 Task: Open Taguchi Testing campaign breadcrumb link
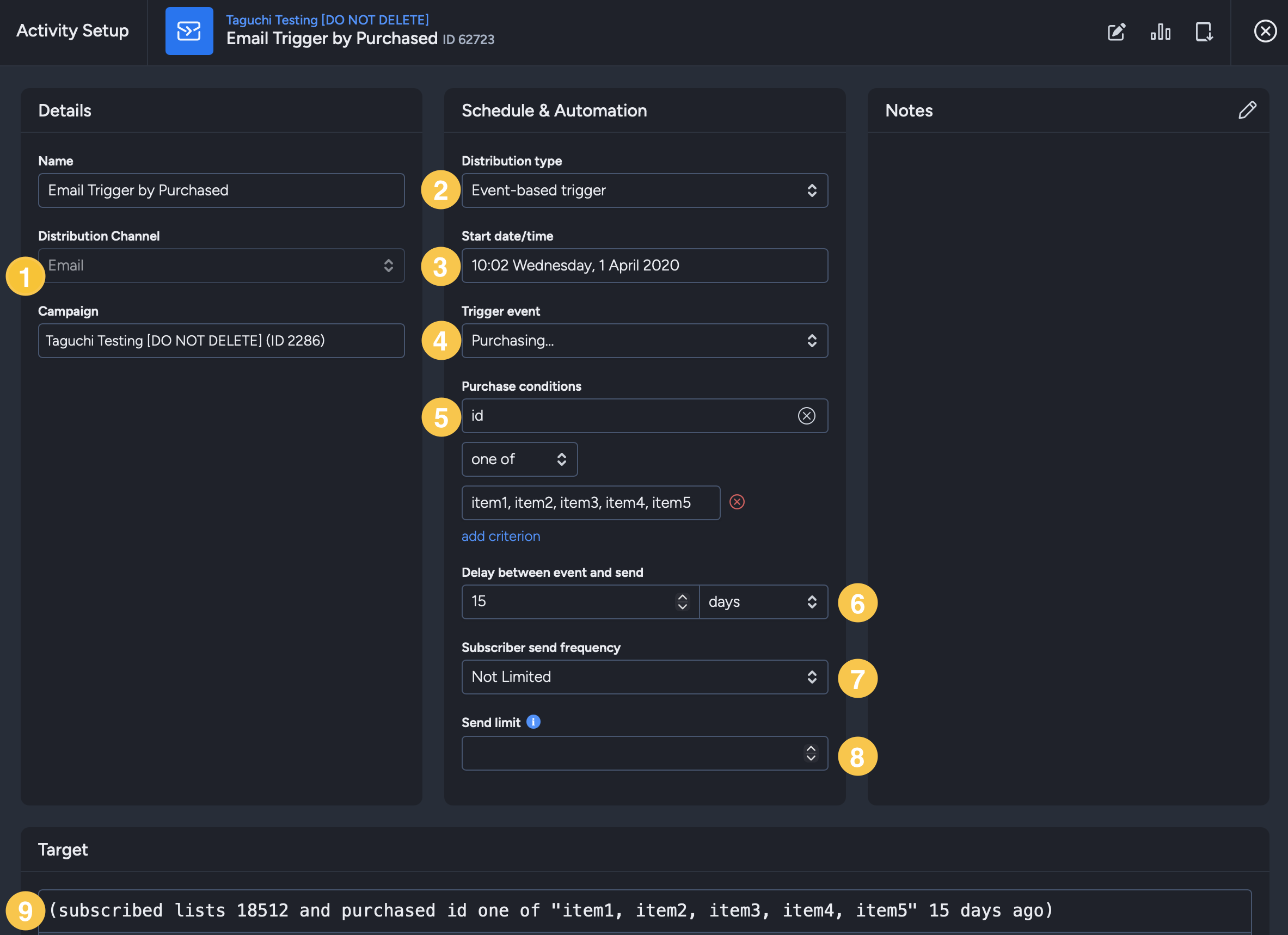click(x=328, y=20)
